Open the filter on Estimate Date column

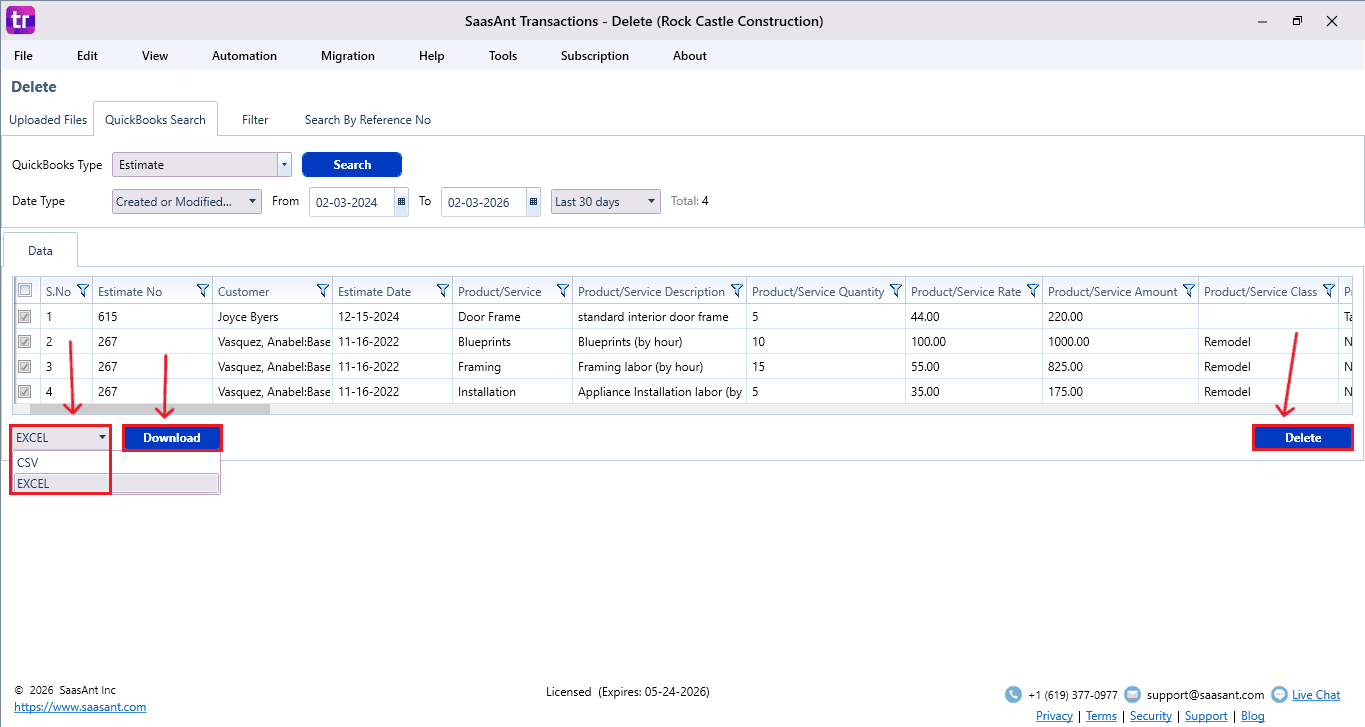click(443, 291)
